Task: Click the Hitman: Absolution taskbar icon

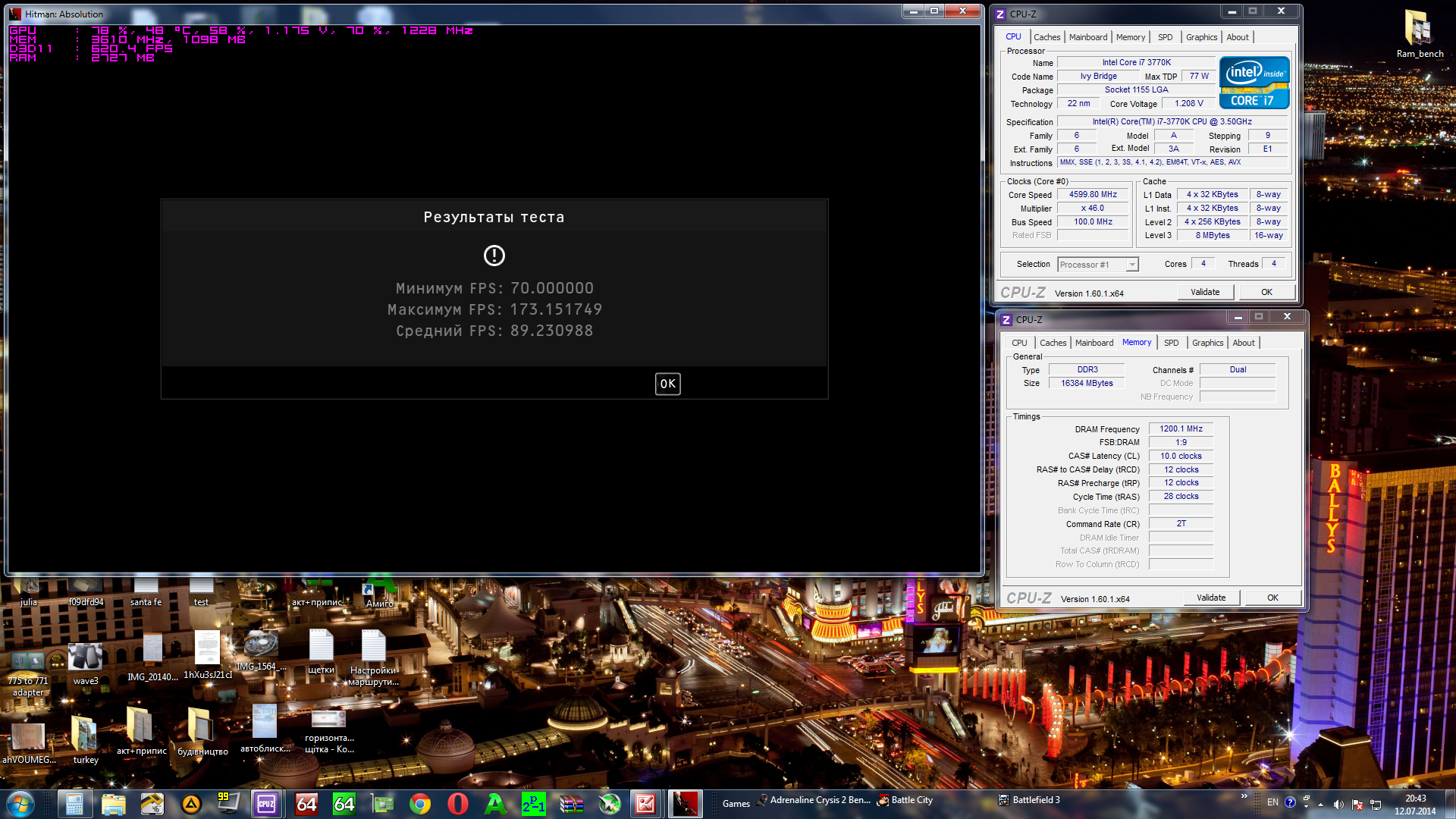Action: tap(684, 804)
